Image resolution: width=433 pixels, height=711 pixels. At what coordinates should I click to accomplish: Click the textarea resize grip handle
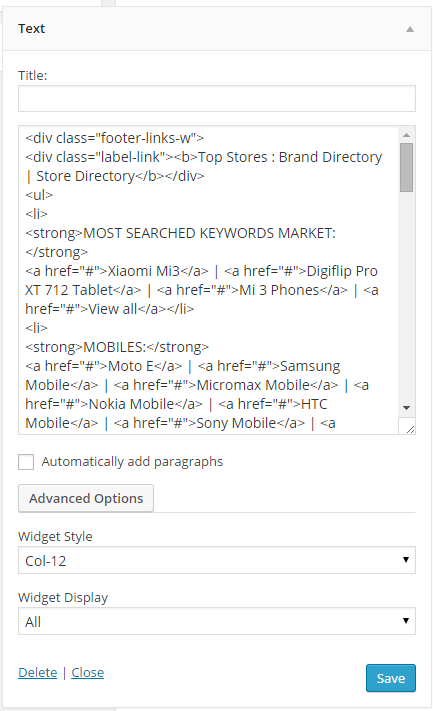[409, 429]
